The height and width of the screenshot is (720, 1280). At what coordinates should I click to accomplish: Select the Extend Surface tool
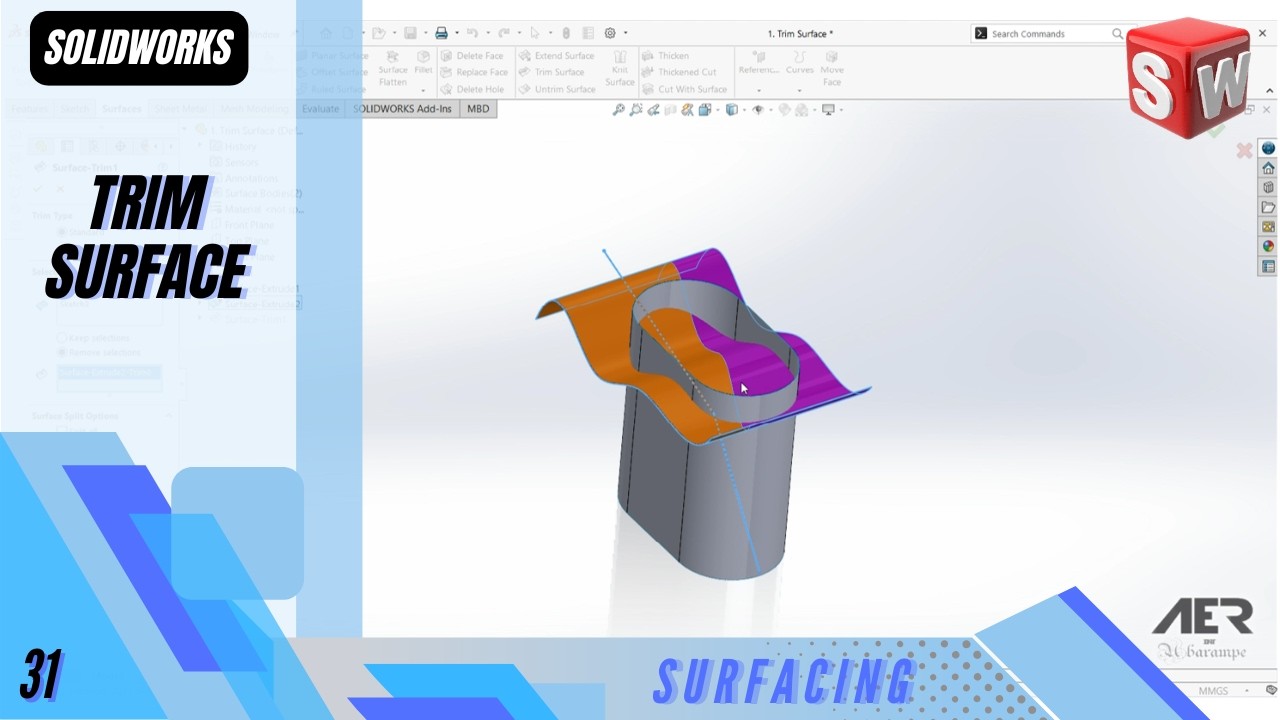click(556, 56)
